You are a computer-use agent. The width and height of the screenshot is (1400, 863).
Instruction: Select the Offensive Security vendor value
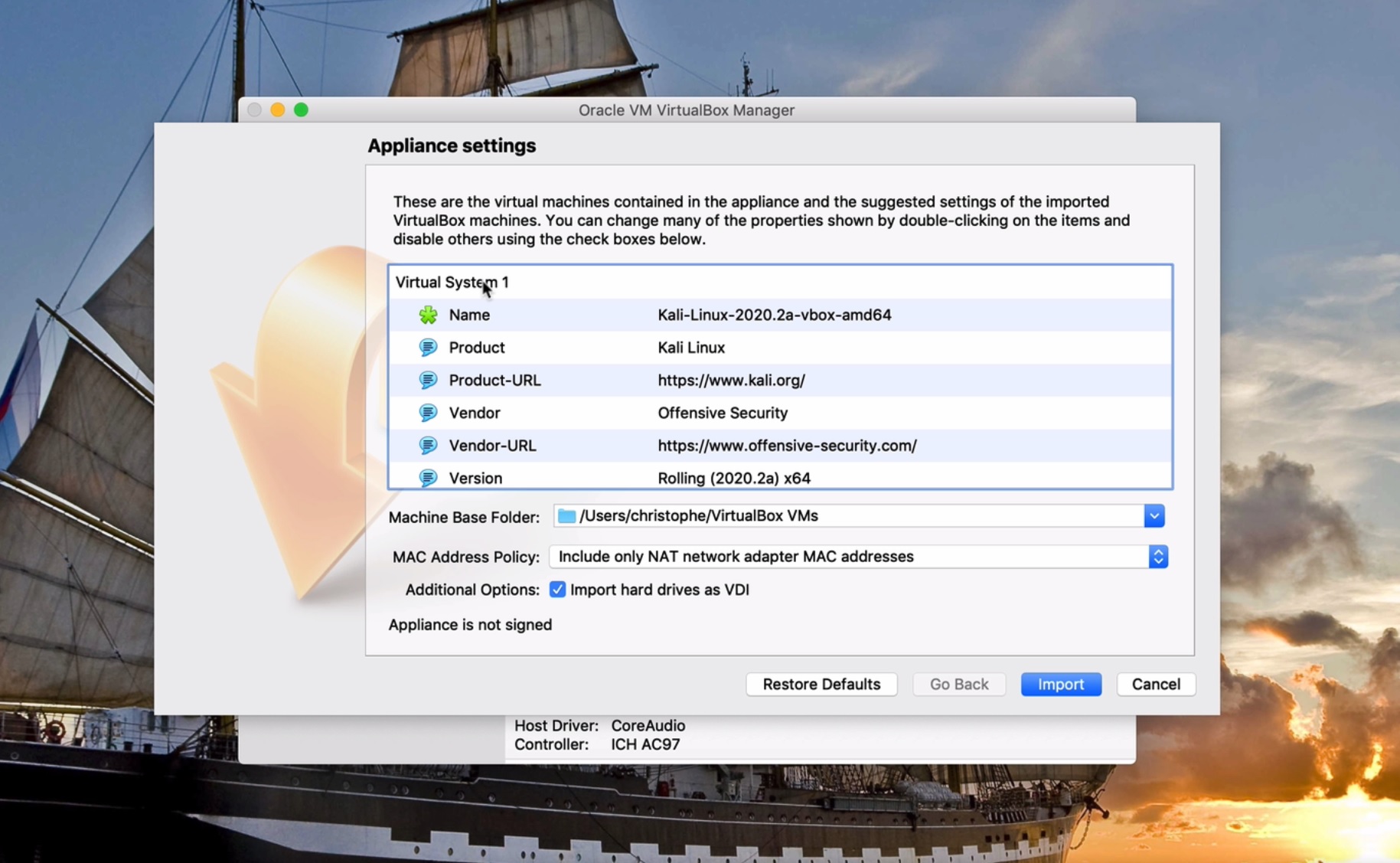pos(723,413)
